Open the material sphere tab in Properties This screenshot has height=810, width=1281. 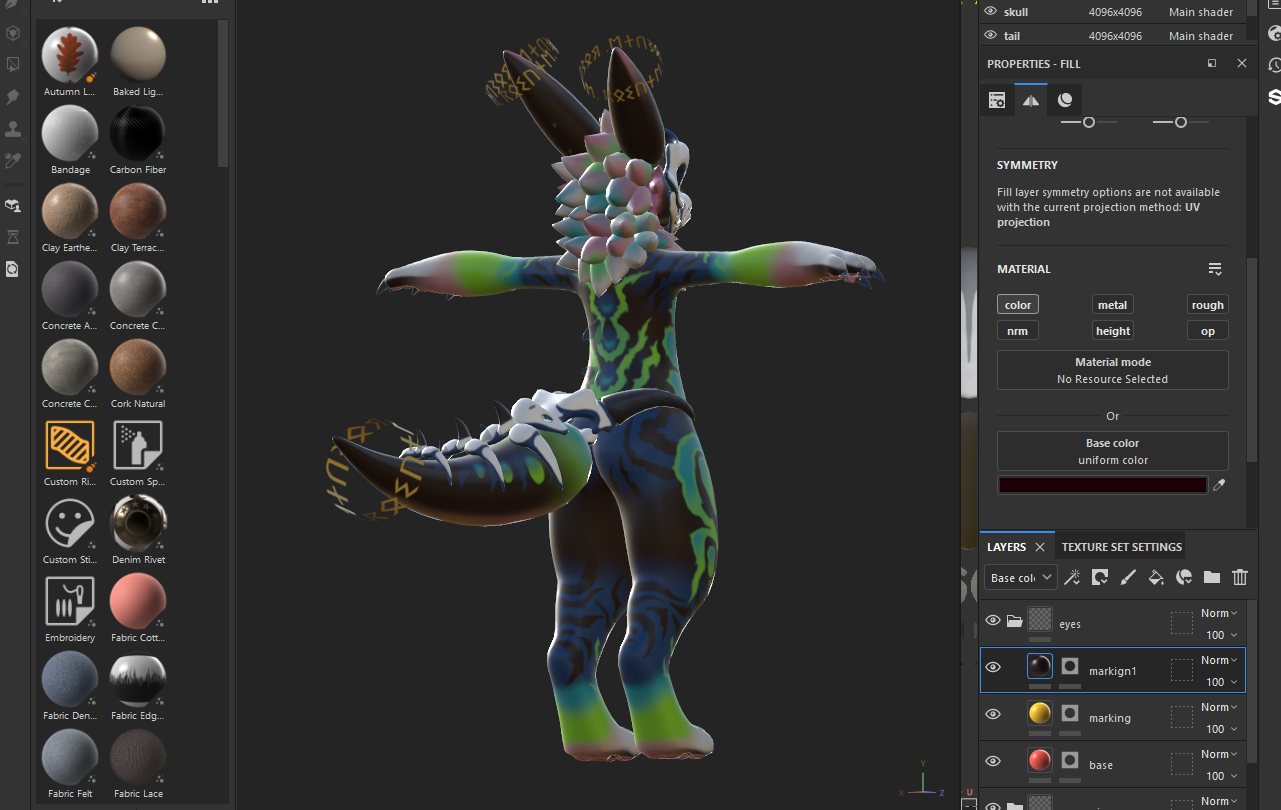point(1065,100)
